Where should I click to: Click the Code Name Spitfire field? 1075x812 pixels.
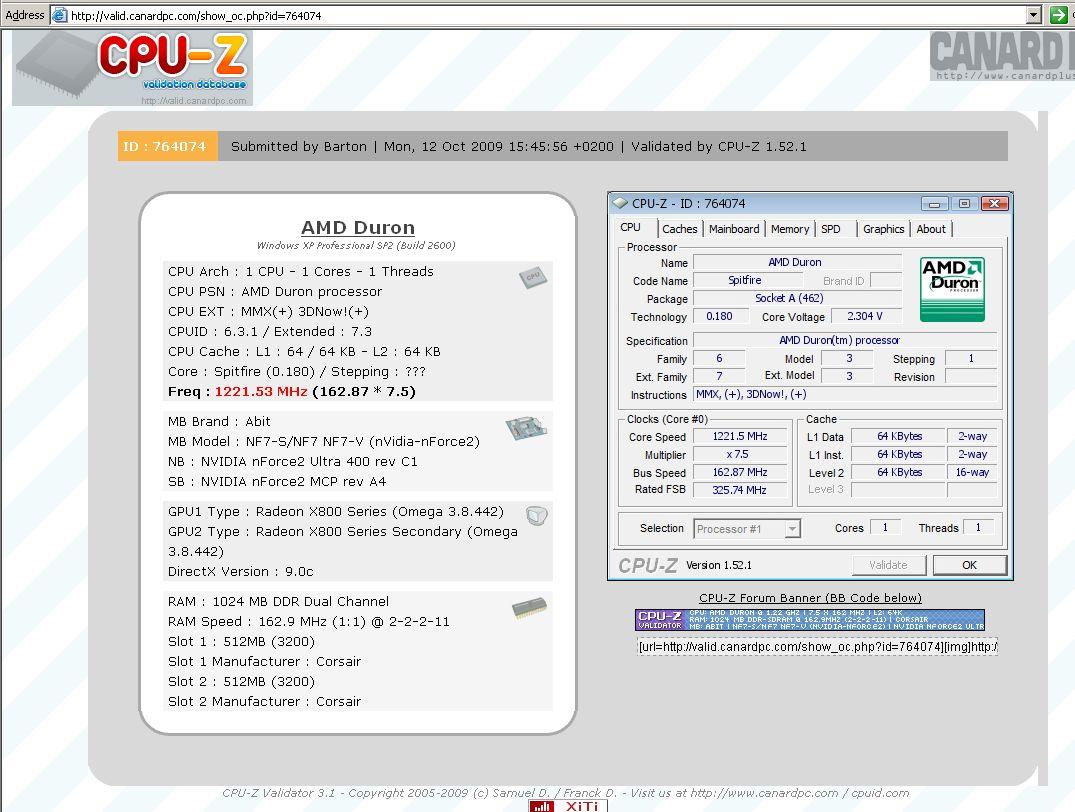747,280
